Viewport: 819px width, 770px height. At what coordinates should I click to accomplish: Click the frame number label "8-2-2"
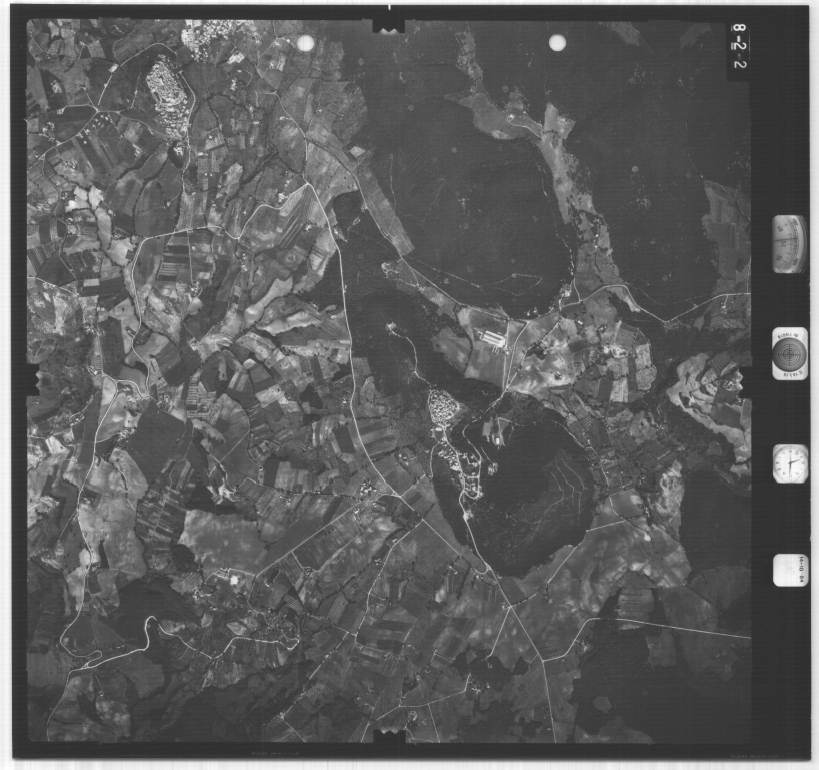[x=740, y=47]
